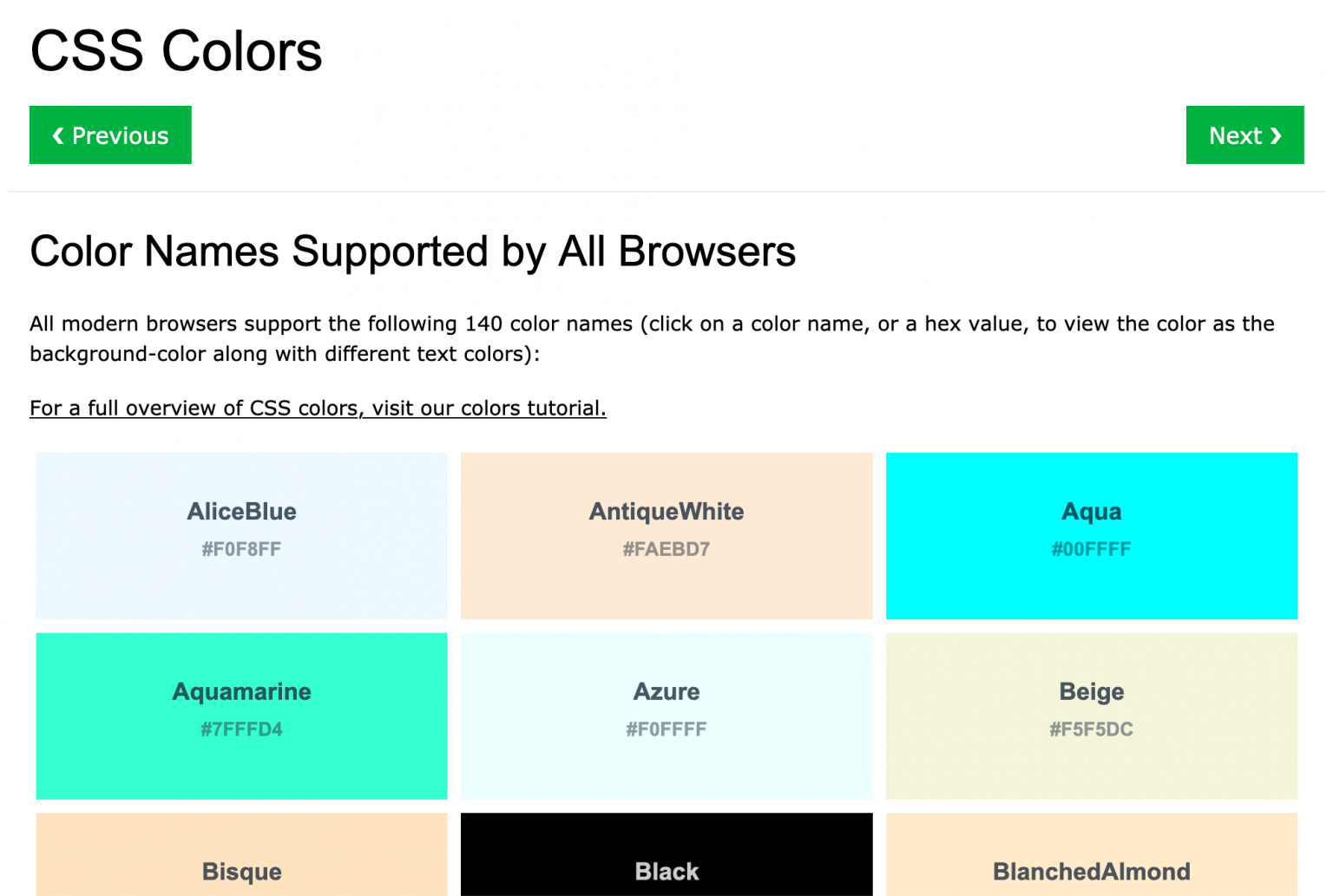Screen dimensions: 1333x896
Task: Select the hex value #F0F8FF
Action: pos(241,549)
